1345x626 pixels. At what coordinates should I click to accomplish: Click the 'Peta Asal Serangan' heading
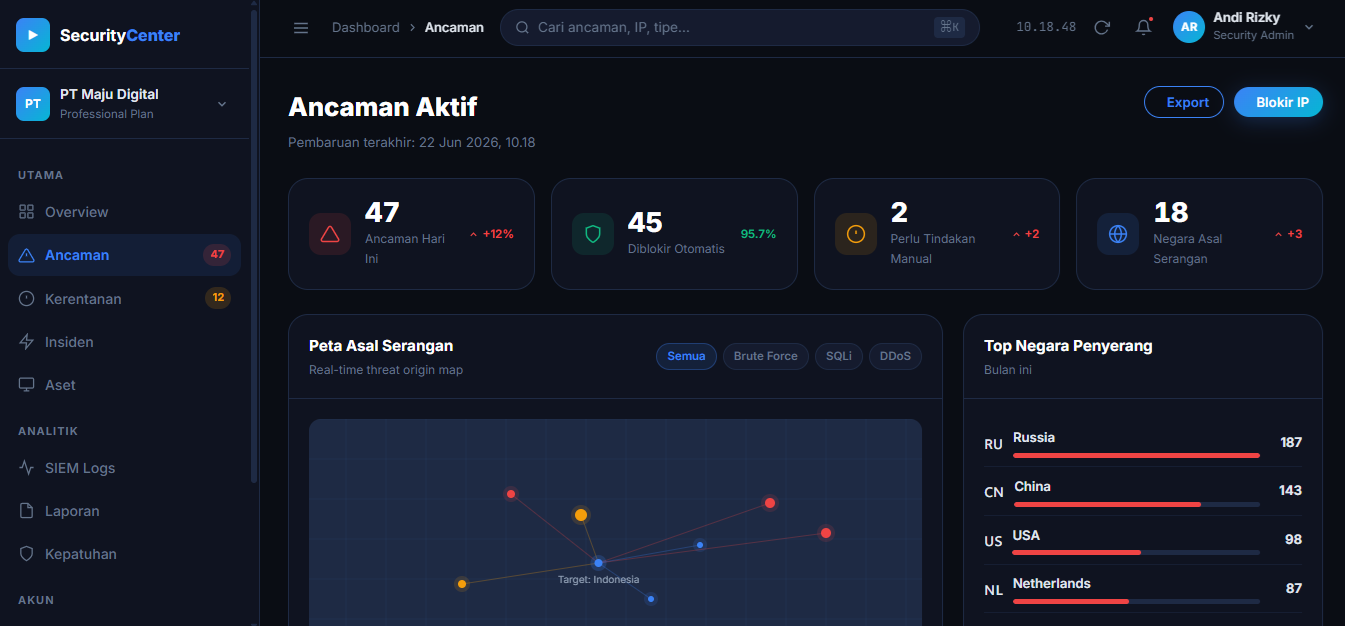tap(381, 346)
